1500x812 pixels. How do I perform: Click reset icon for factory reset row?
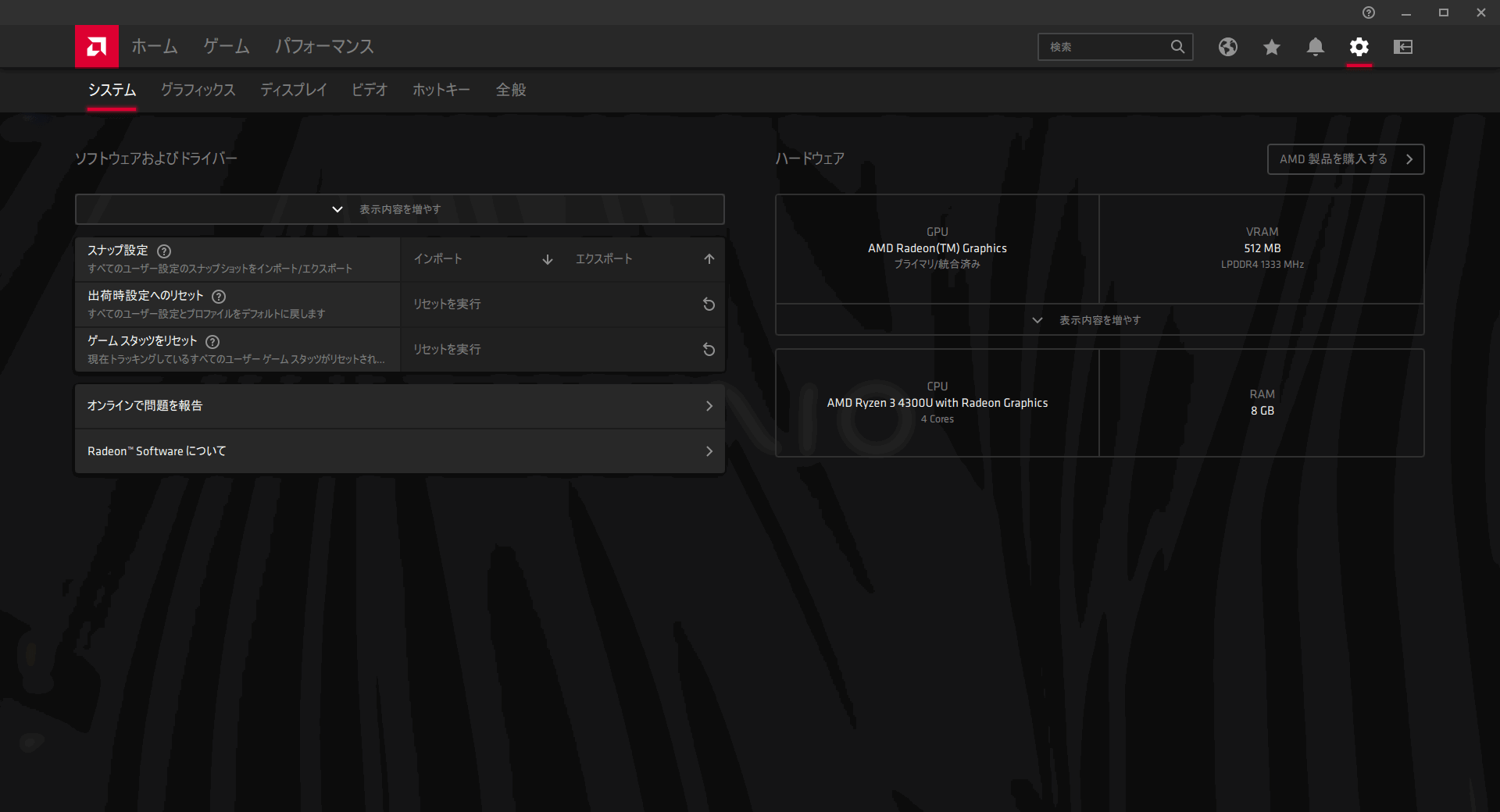(709, 304)
